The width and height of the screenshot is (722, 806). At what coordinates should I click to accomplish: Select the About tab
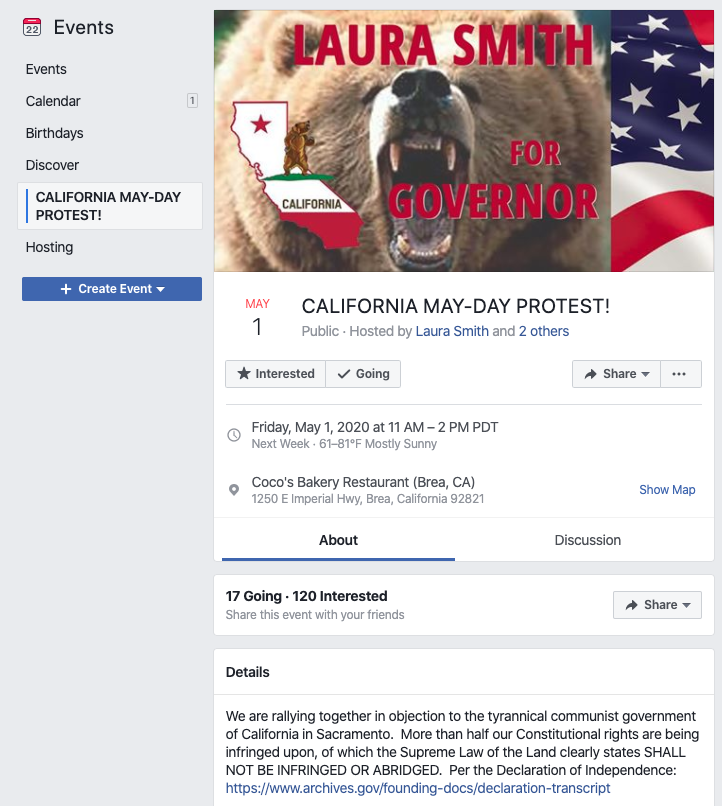click(x=338, y=540)
